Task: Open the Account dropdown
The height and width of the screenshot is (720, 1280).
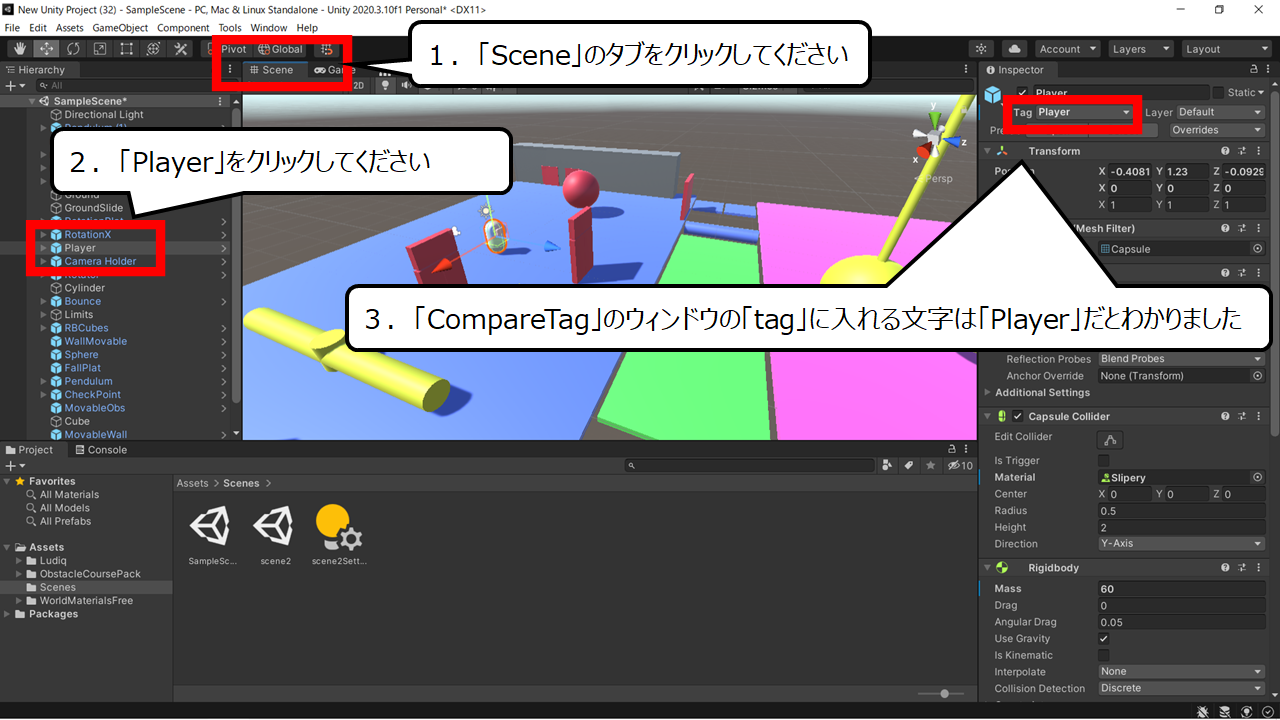Action: click(1067, 49)
